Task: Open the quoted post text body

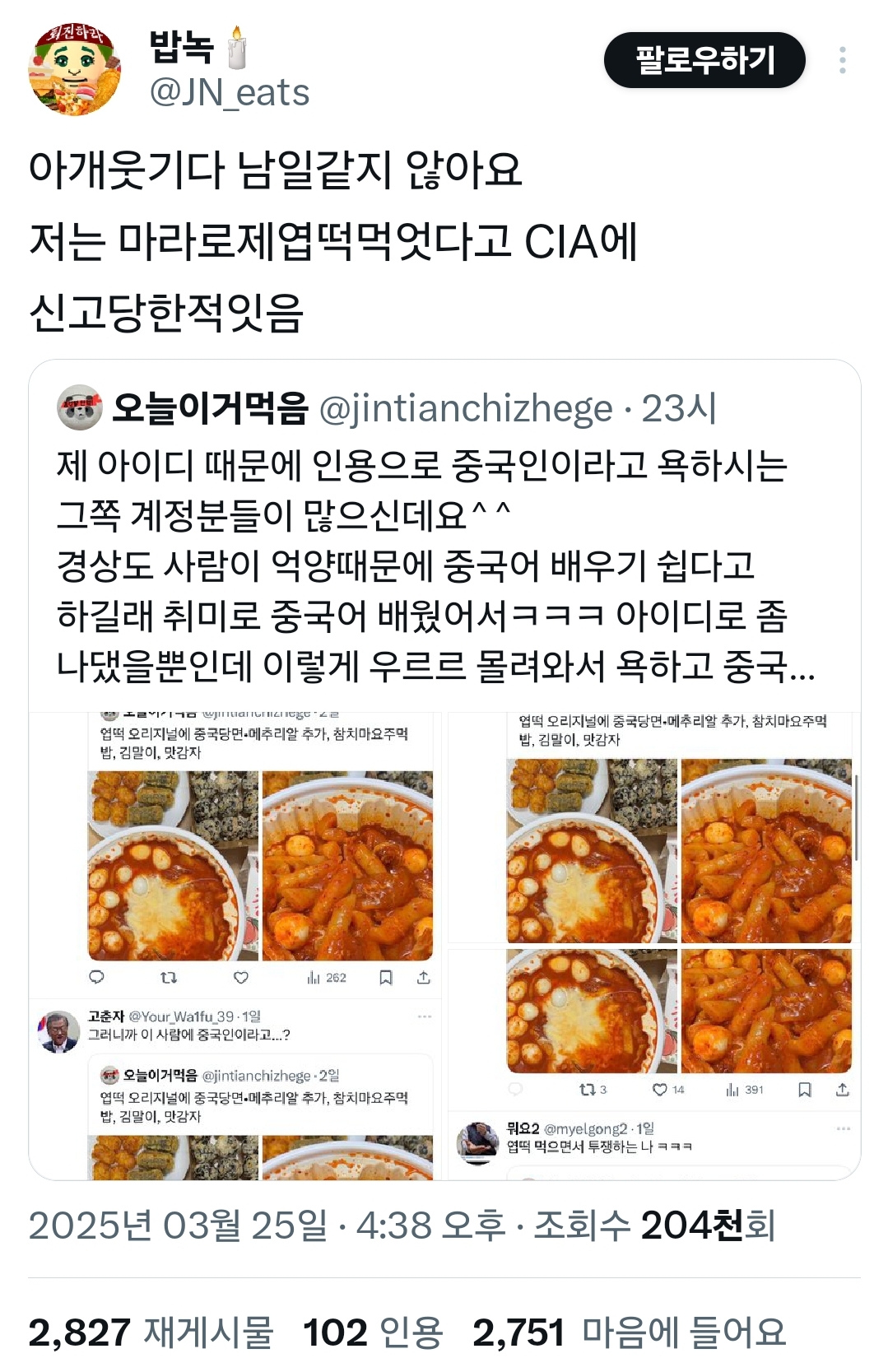Action: (x=436, y=565)
